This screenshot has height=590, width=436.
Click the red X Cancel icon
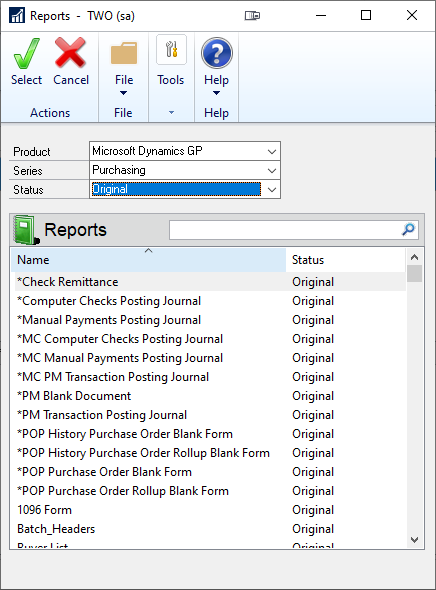tap(70, 53)
